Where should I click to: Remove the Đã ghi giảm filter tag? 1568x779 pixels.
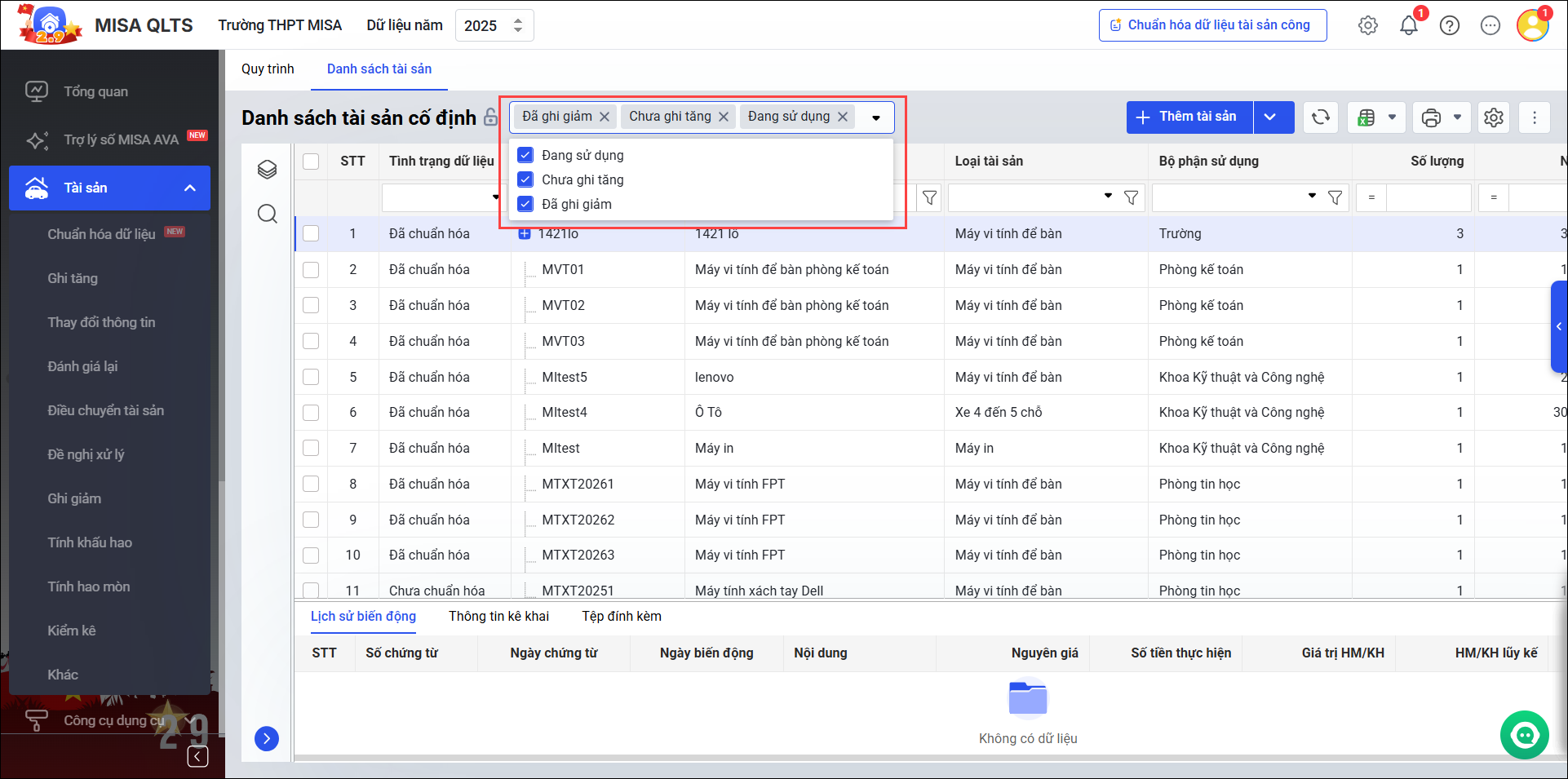(x=605, y=117)
